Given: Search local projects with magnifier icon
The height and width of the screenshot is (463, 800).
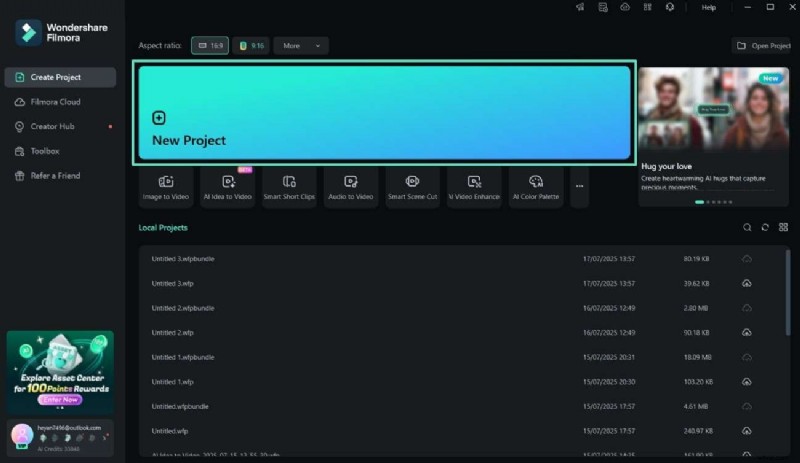Looking at the screenshot, I should (747, 228).
